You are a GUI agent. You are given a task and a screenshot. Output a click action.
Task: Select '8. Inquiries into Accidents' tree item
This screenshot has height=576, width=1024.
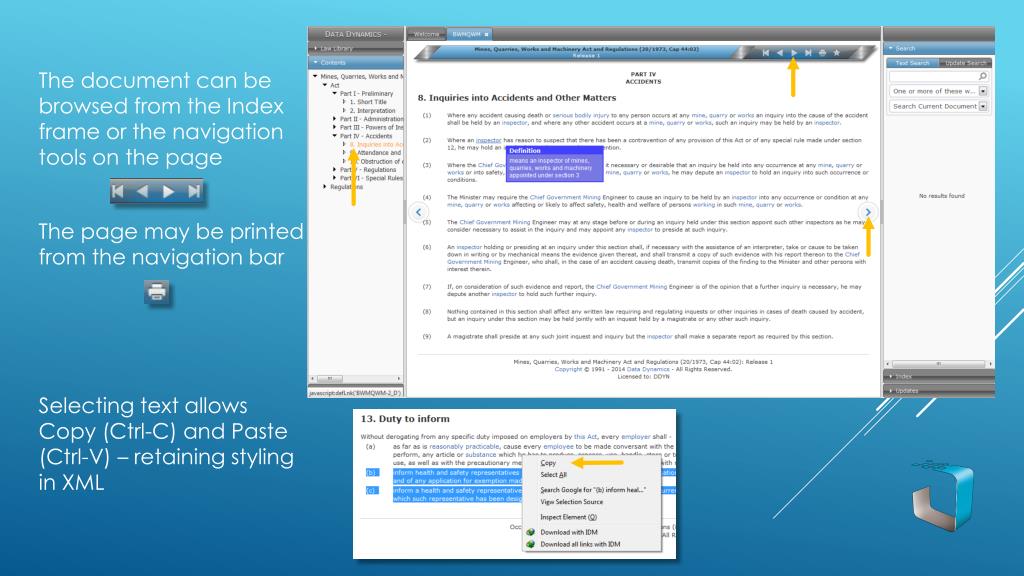pos(376,144)
